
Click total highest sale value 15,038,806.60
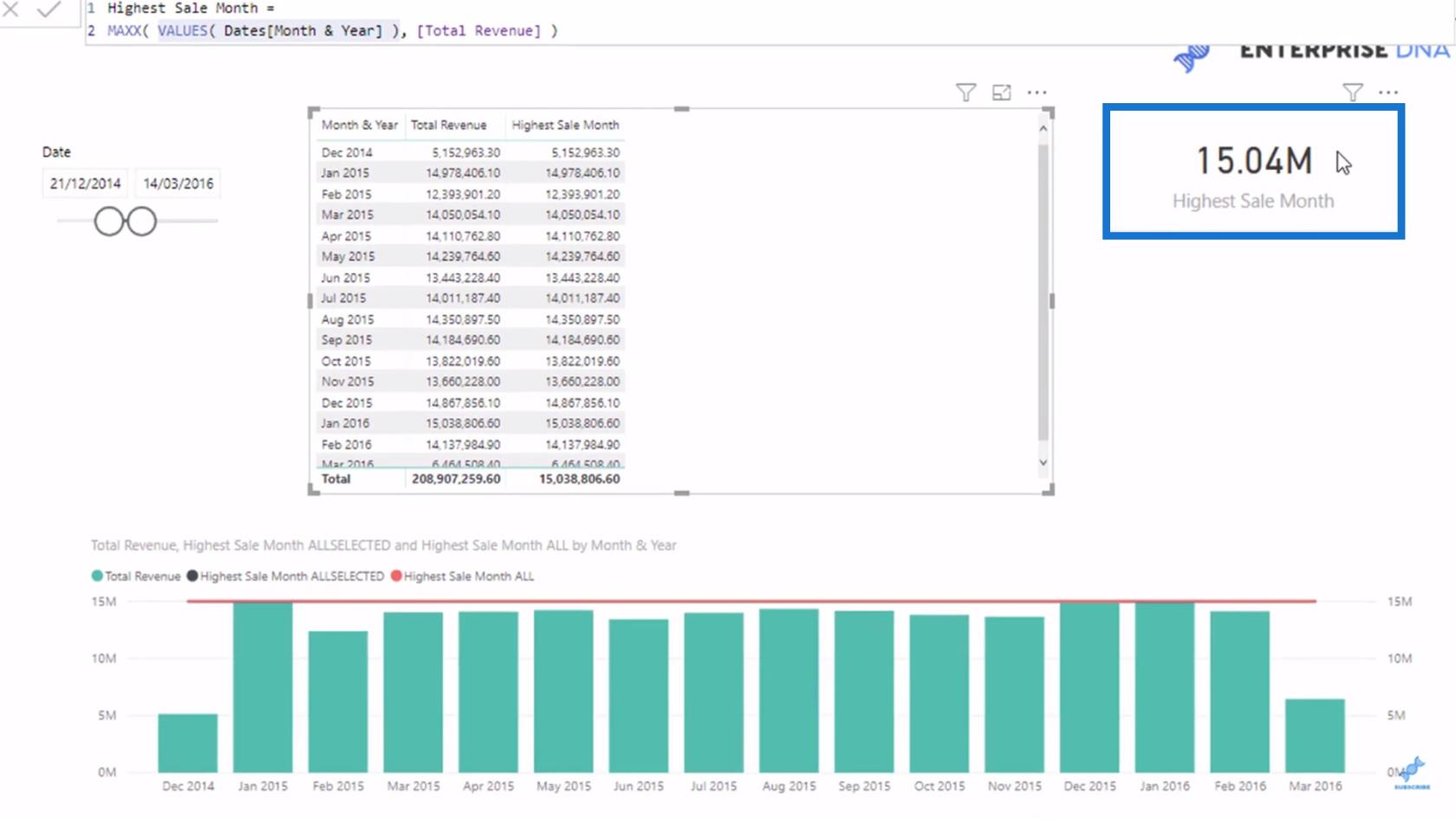(x=579, y=478)
